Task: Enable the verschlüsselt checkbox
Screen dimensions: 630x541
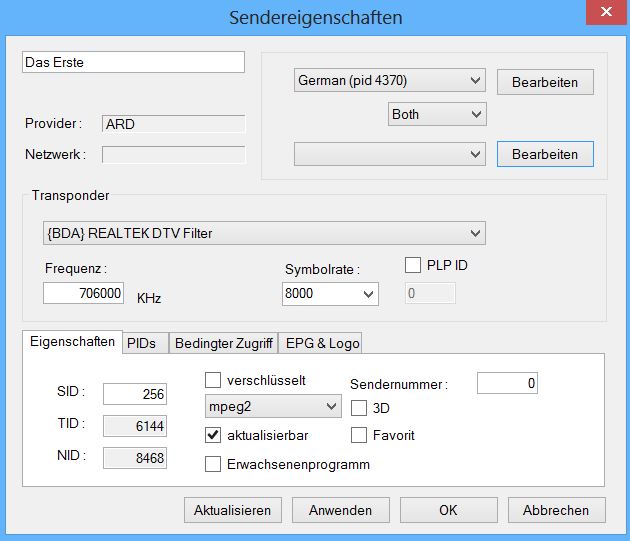Action: tap(213, 380)
